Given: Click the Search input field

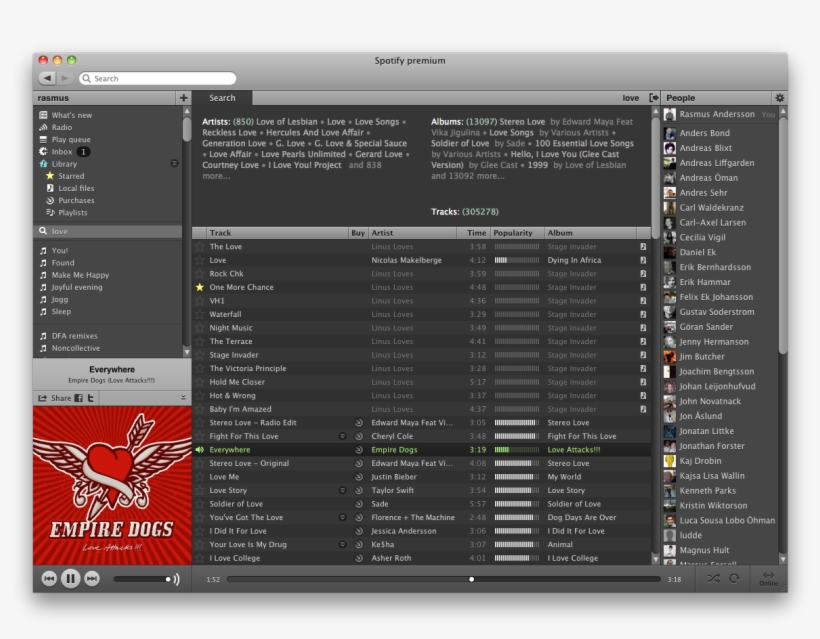Looking at the screenshot, I should [157, 78].
